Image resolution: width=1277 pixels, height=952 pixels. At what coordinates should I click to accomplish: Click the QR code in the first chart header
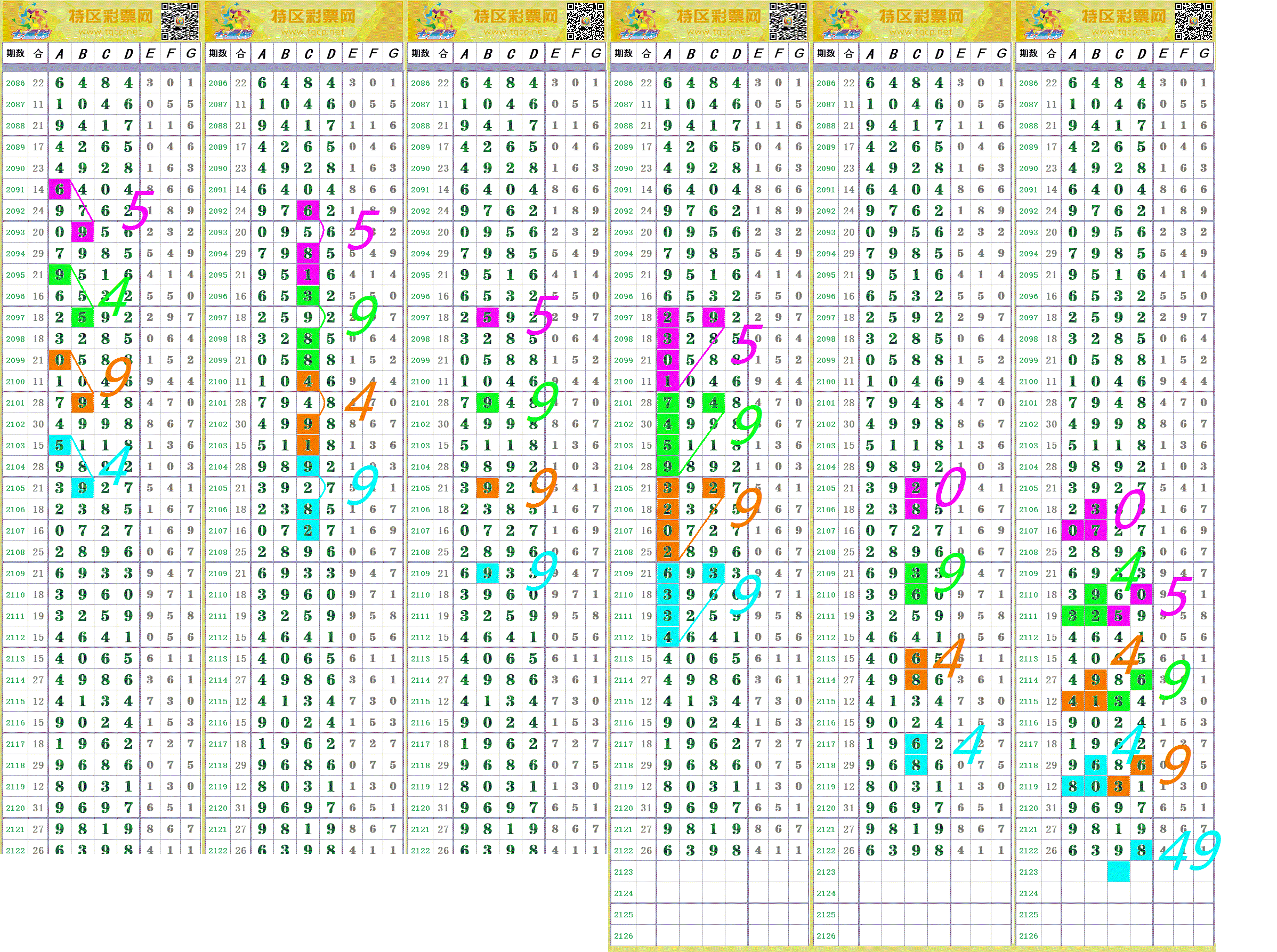pyautogui.click(x=180, y=21)
